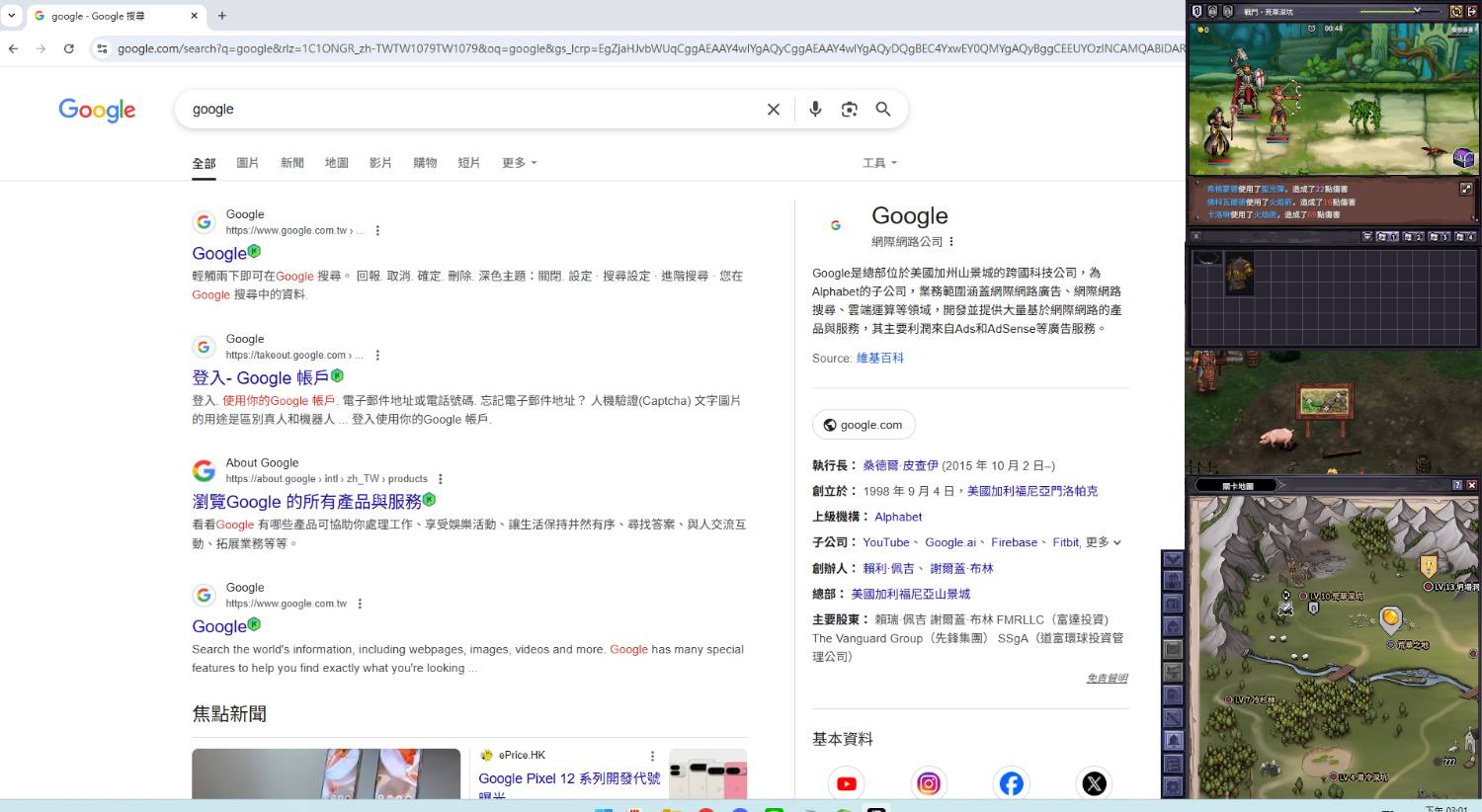This screenshot has height=812, width=1482.
Task: Open the Alphabet parent organization link
Action: pos(898,517)
